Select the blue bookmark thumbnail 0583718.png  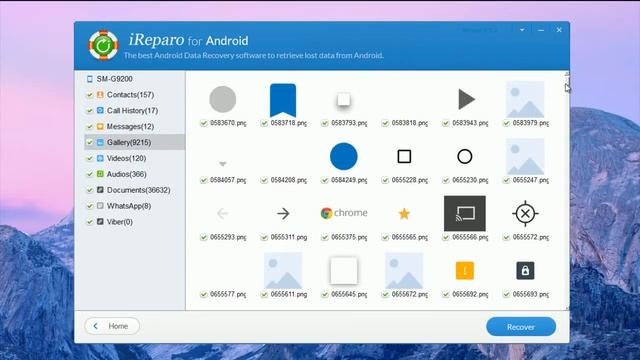(x=283, y=100)
